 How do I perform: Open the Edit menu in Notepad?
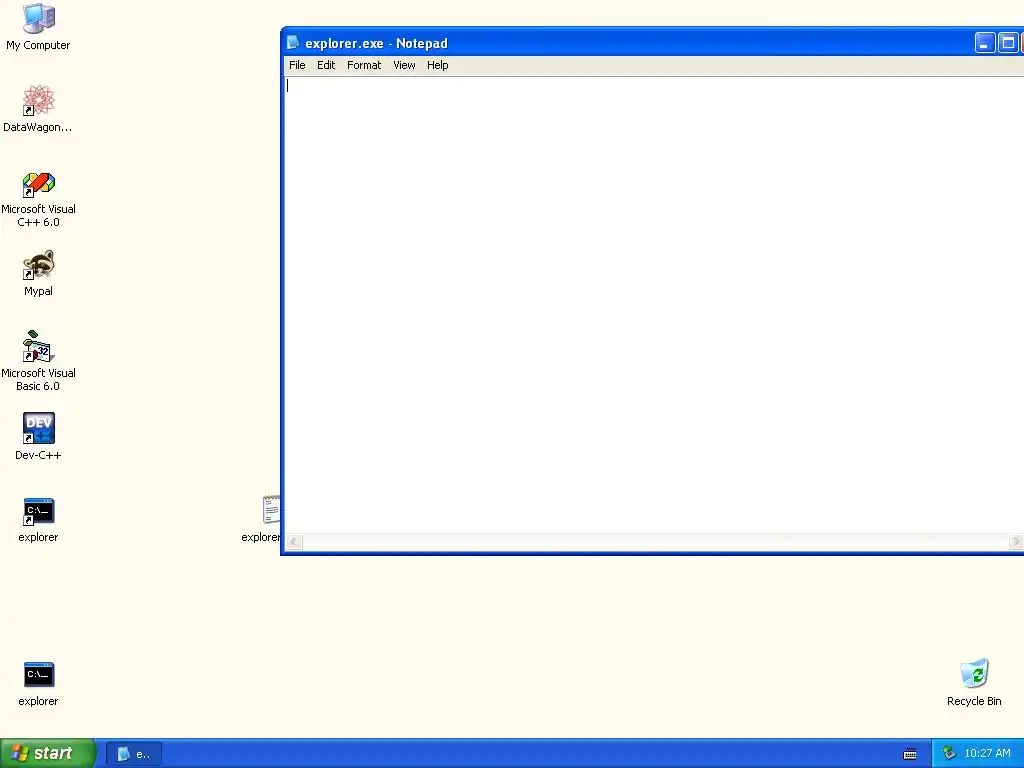pos(326,65)
